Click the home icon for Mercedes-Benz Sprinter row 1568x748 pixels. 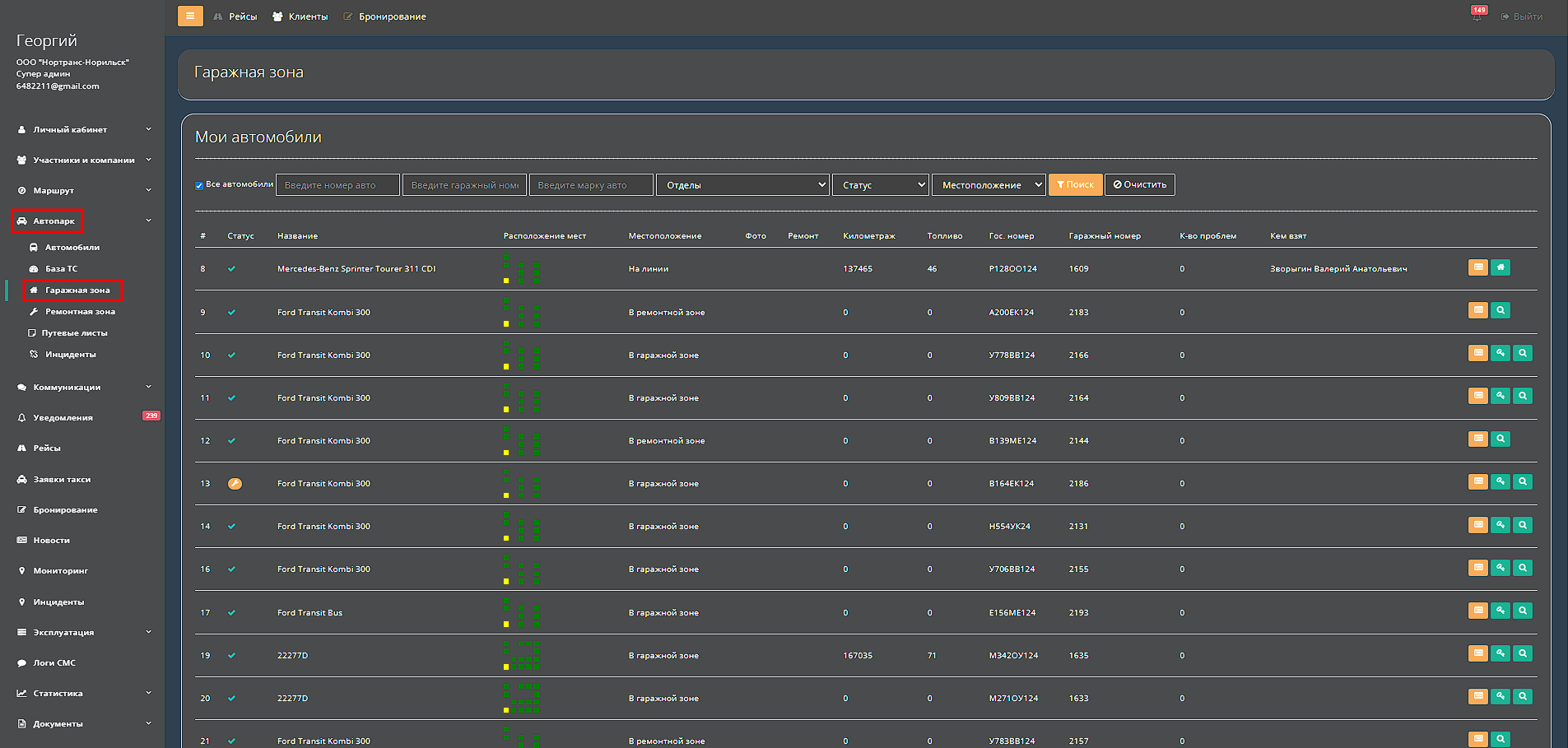pos(1501,267)
